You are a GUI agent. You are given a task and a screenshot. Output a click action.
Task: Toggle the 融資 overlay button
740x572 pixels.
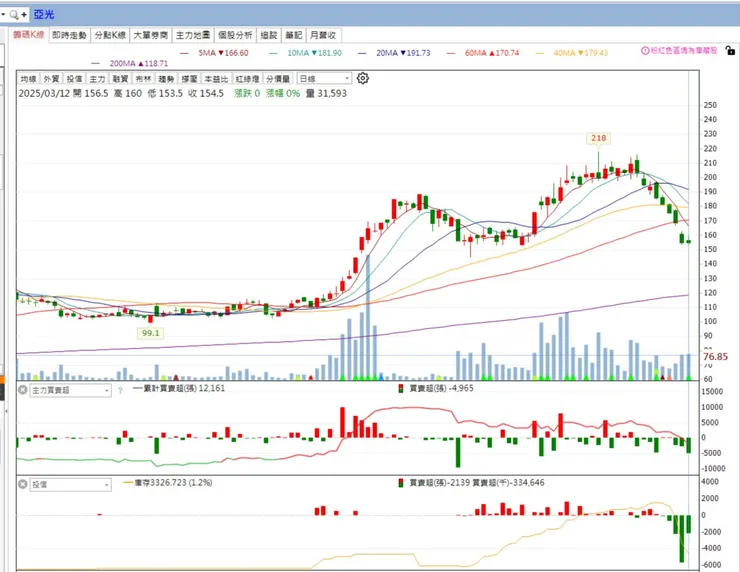tap(120, 78)
